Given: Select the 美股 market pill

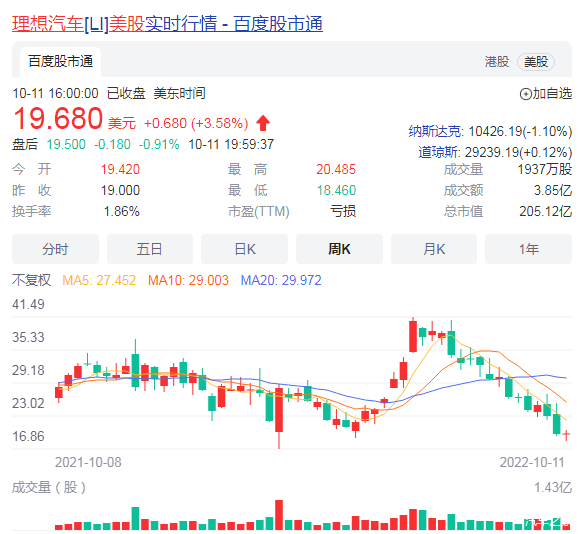Looking at the screenshot, I should click(536, 62).
